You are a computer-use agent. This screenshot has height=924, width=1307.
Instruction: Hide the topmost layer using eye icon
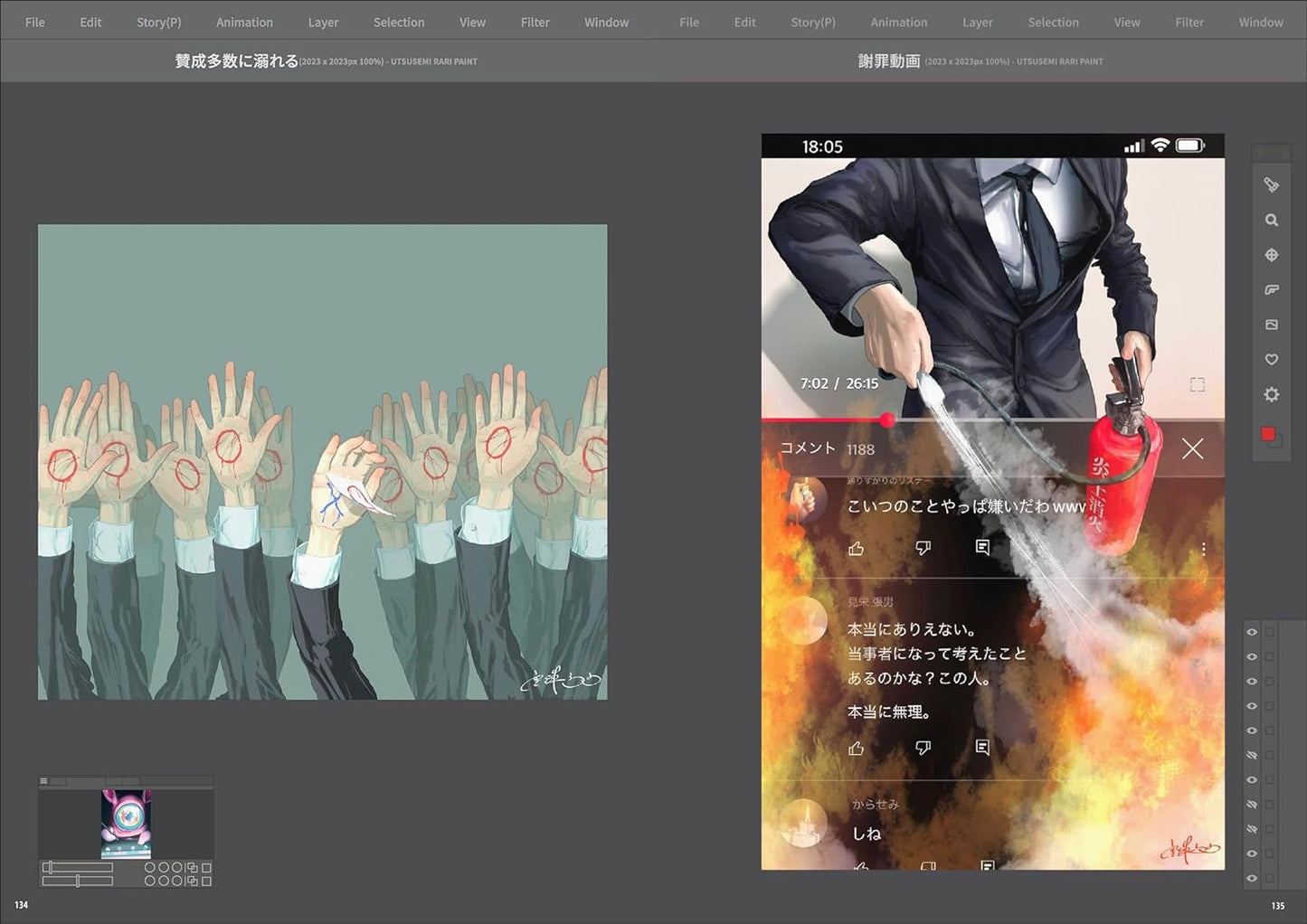(x=1252, y=633)
